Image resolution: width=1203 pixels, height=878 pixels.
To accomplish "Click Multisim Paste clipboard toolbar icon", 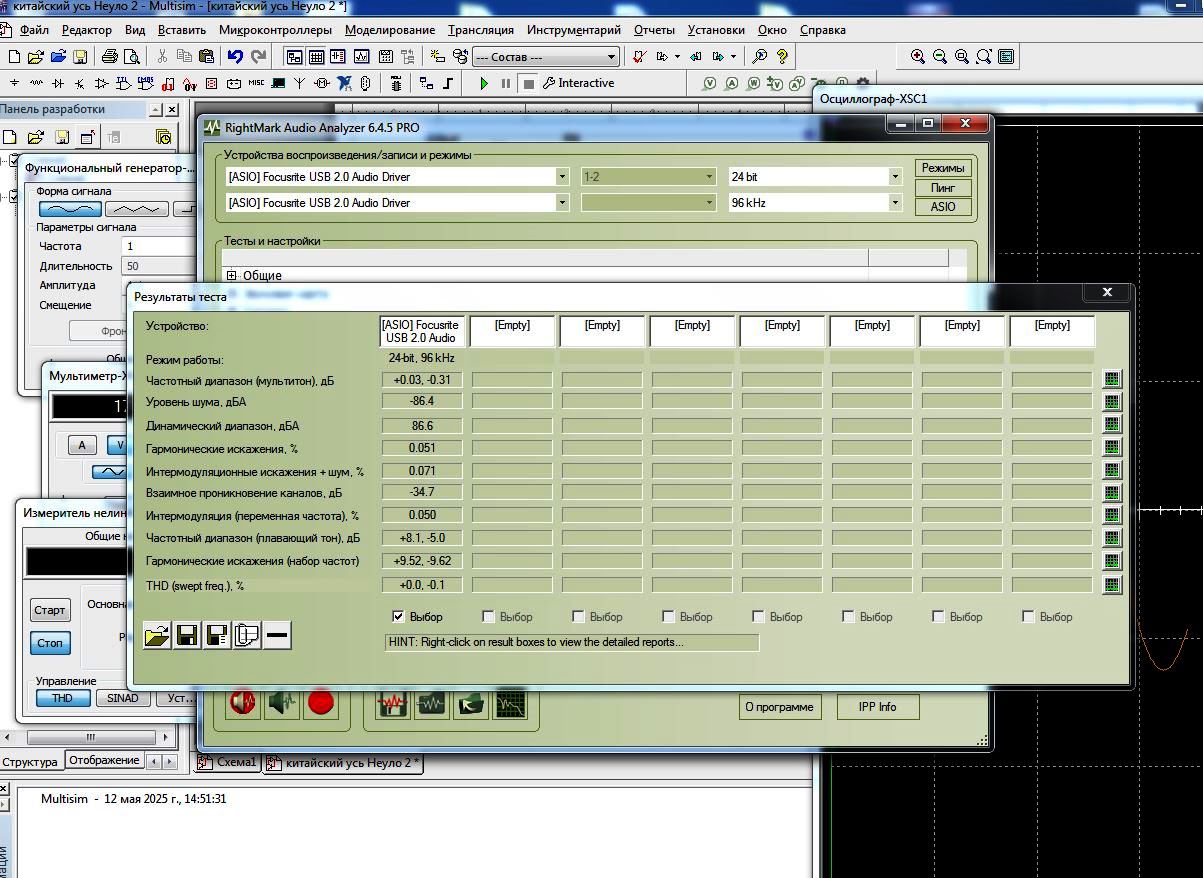I will tap(206, 57).
